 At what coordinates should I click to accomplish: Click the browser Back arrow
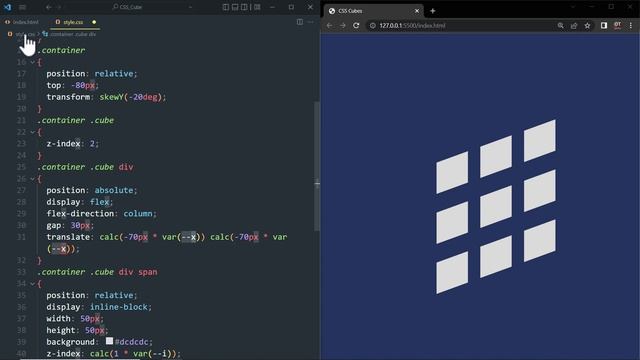(329, 25)
